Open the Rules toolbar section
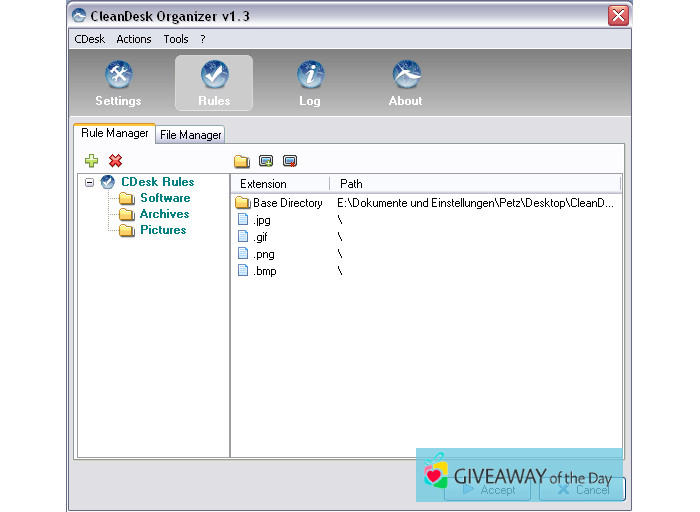Viewport: 700px width, 512px height. click(214, 83)
